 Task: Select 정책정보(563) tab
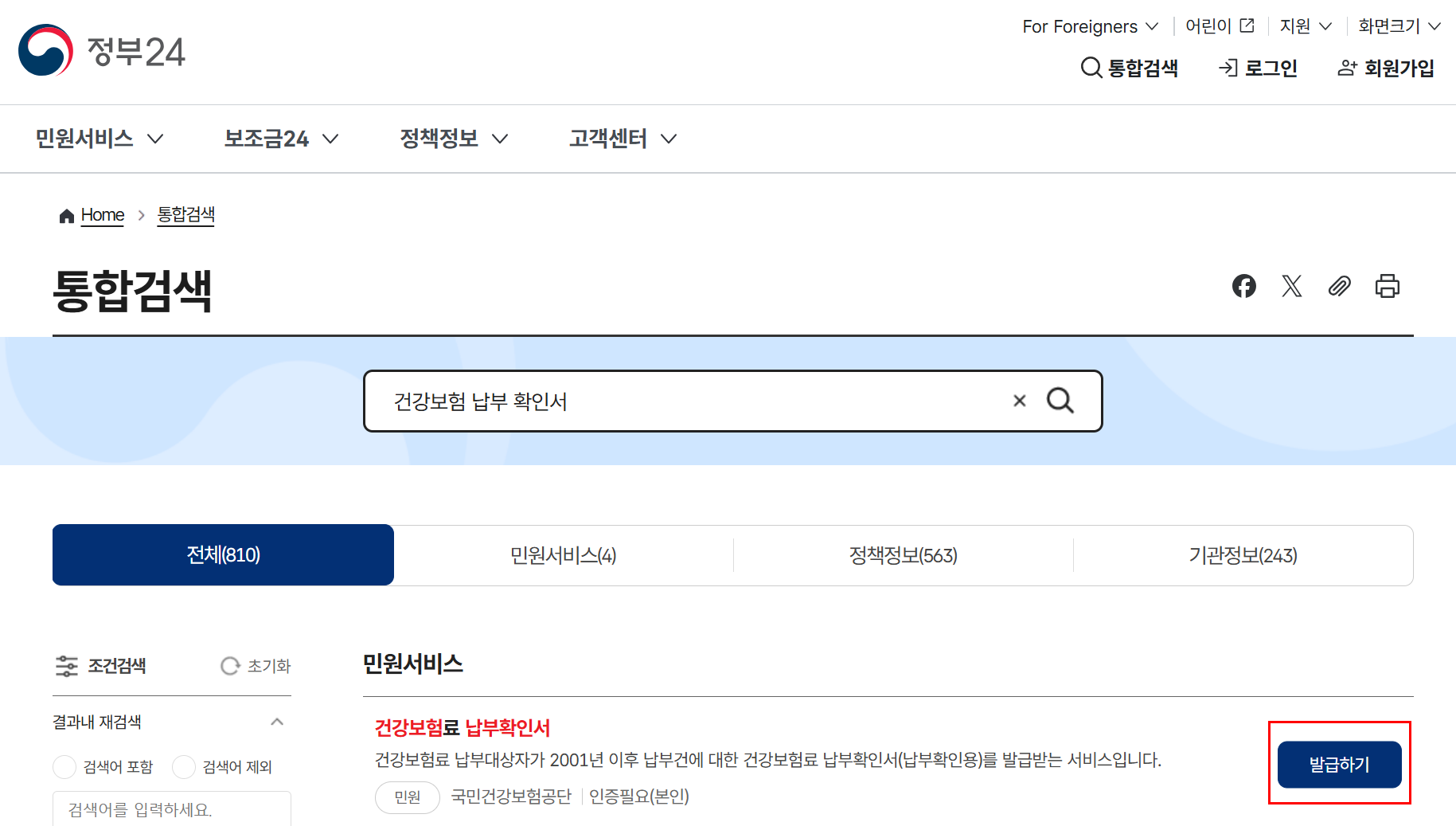(x=904, y=555)
